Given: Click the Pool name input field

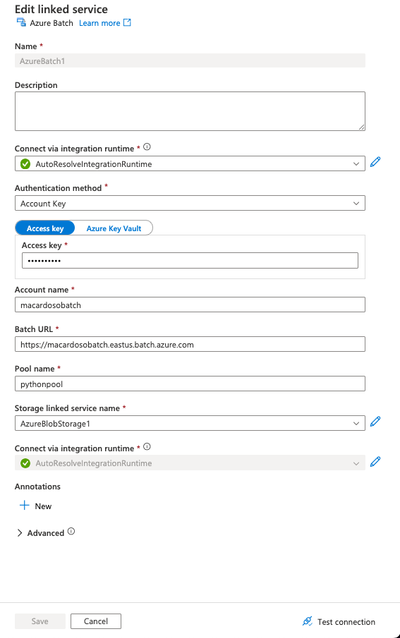Looking at the screenshot, I should tap(190, 384).
